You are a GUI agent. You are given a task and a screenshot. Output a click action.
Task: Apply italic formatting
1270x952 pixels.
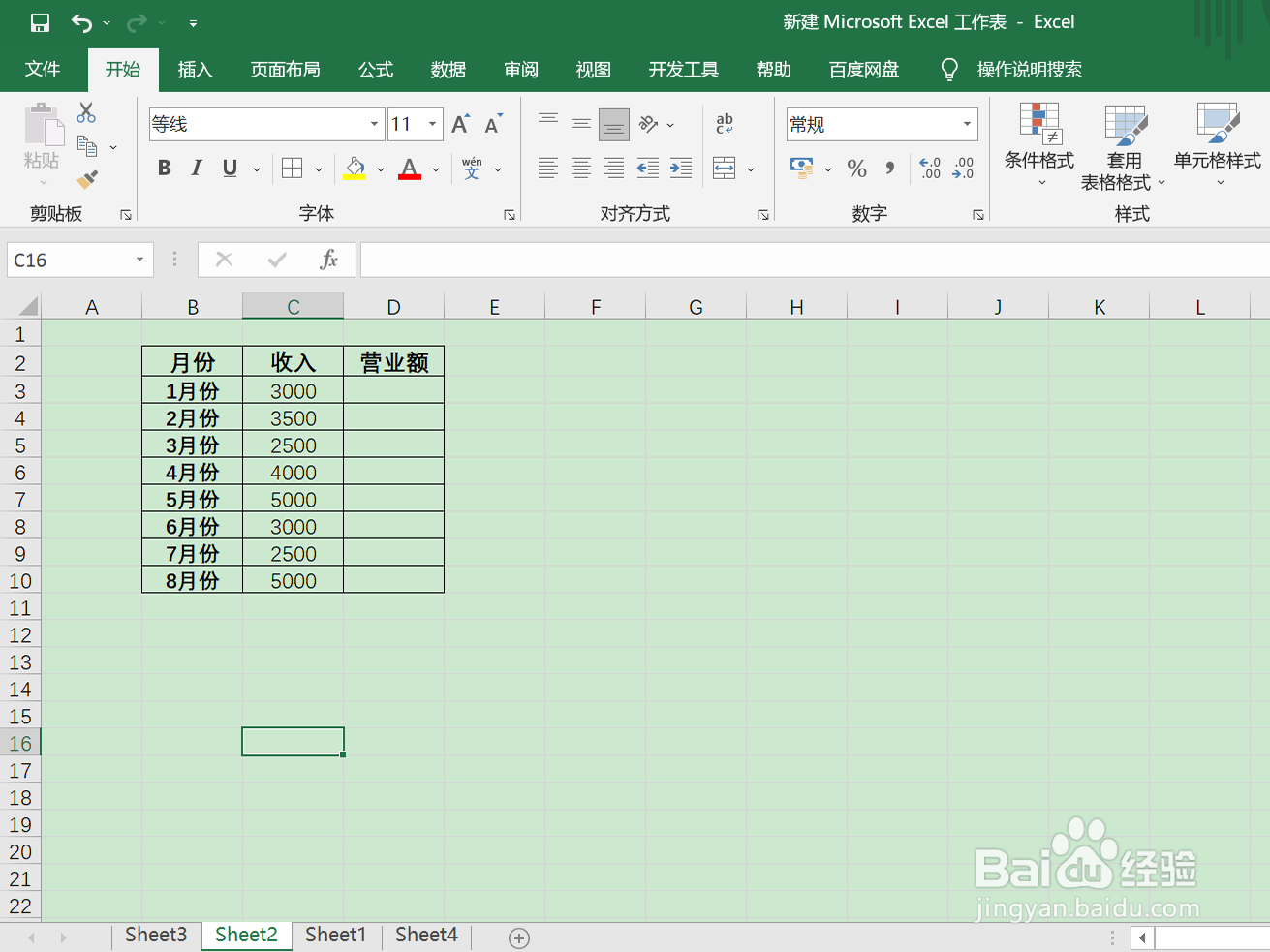[197, 168]
